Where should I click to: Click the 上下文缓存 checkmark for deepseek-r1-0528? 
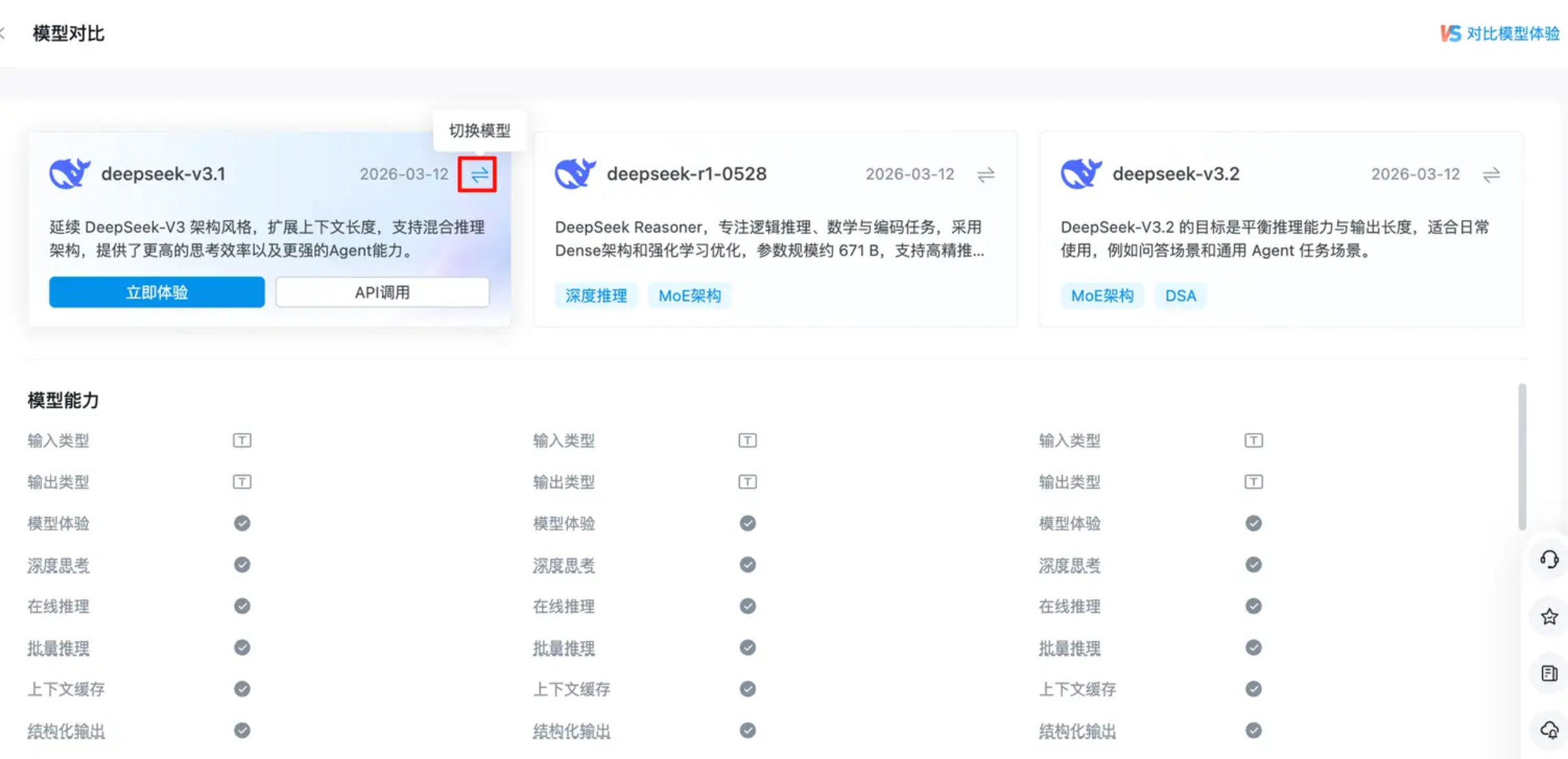748,689
